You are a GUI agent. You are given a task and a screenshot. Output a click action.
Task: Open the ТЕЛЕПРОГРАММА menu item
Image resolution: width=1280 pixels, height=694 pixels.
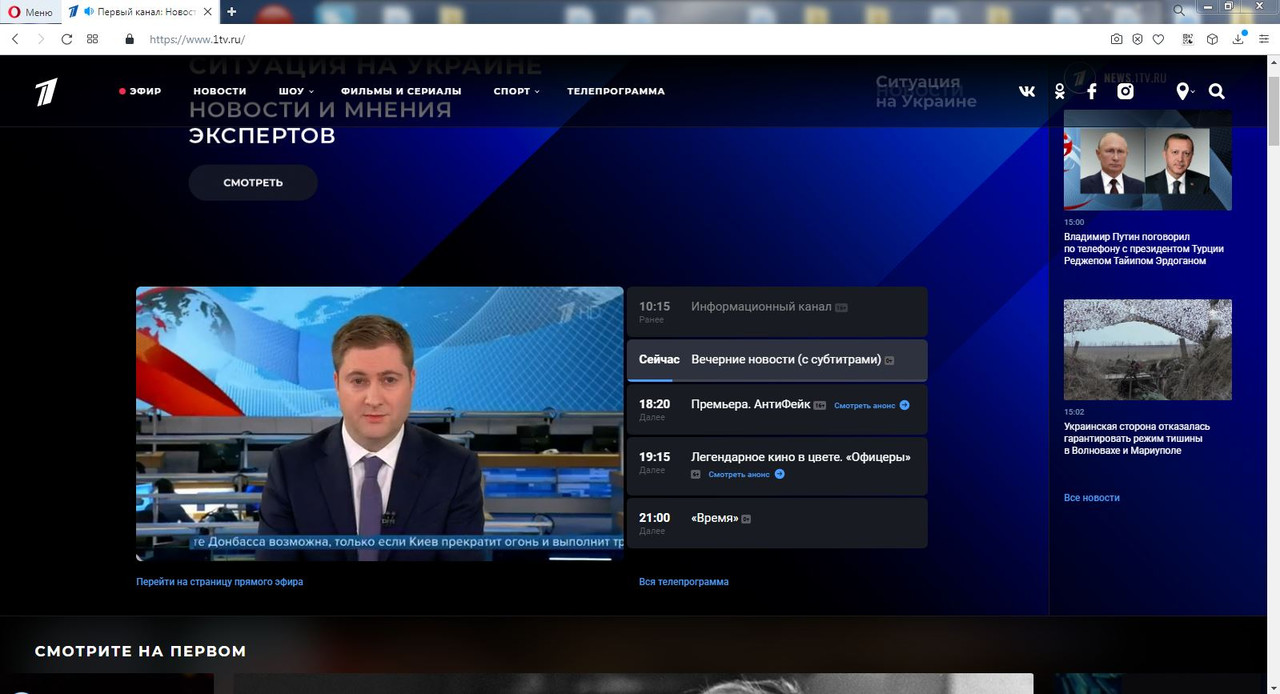616,91
